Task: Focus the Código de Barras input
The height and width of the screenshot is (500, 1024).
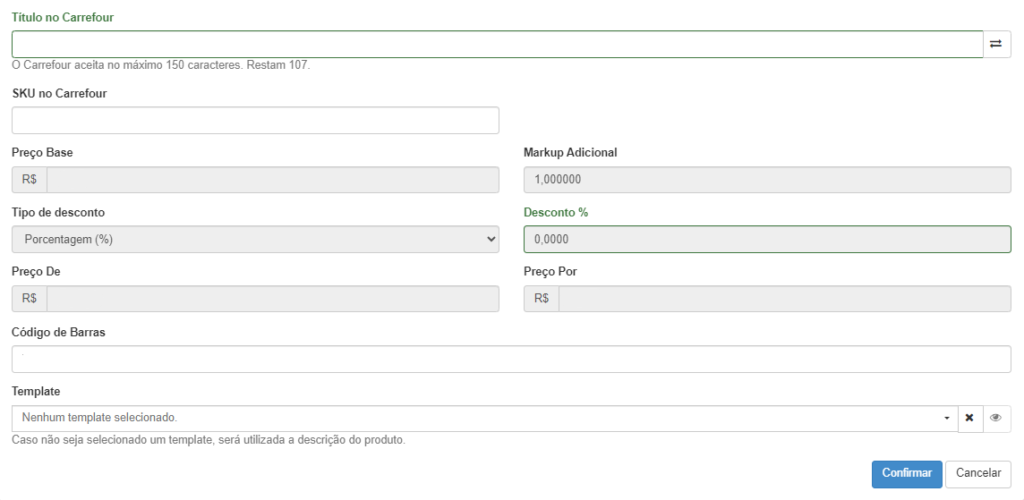Action: coord(511,359)
